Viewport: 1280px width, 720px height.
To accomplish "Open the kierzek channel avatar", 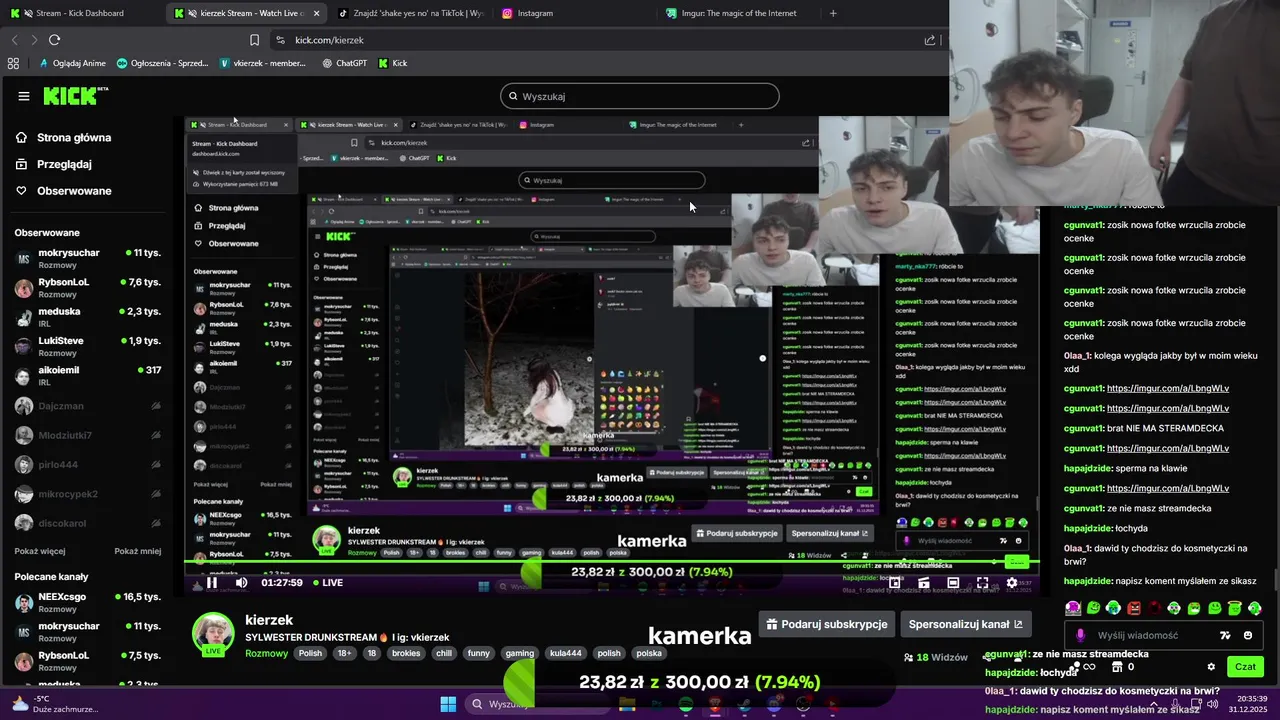I will pos(213,634).
